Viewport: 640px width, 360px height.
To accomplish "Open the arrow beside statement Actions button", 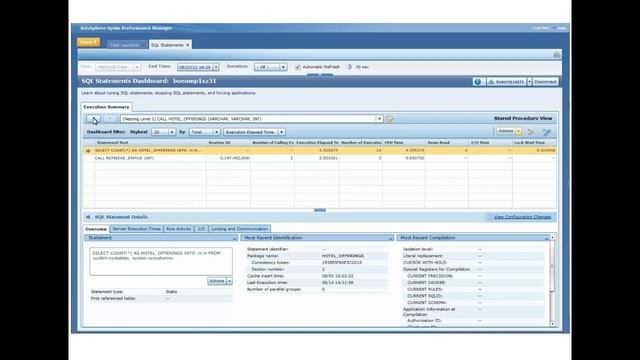I will 229,281.
